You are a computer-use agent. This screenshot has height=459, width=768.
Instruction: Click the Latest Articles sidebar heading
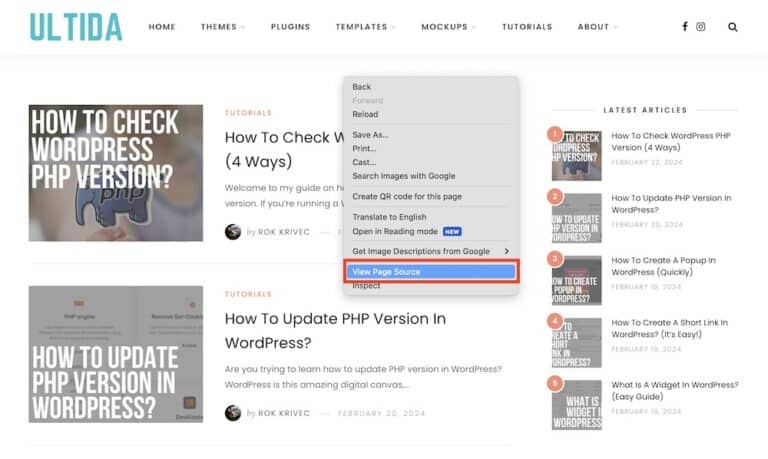[645, 110]
